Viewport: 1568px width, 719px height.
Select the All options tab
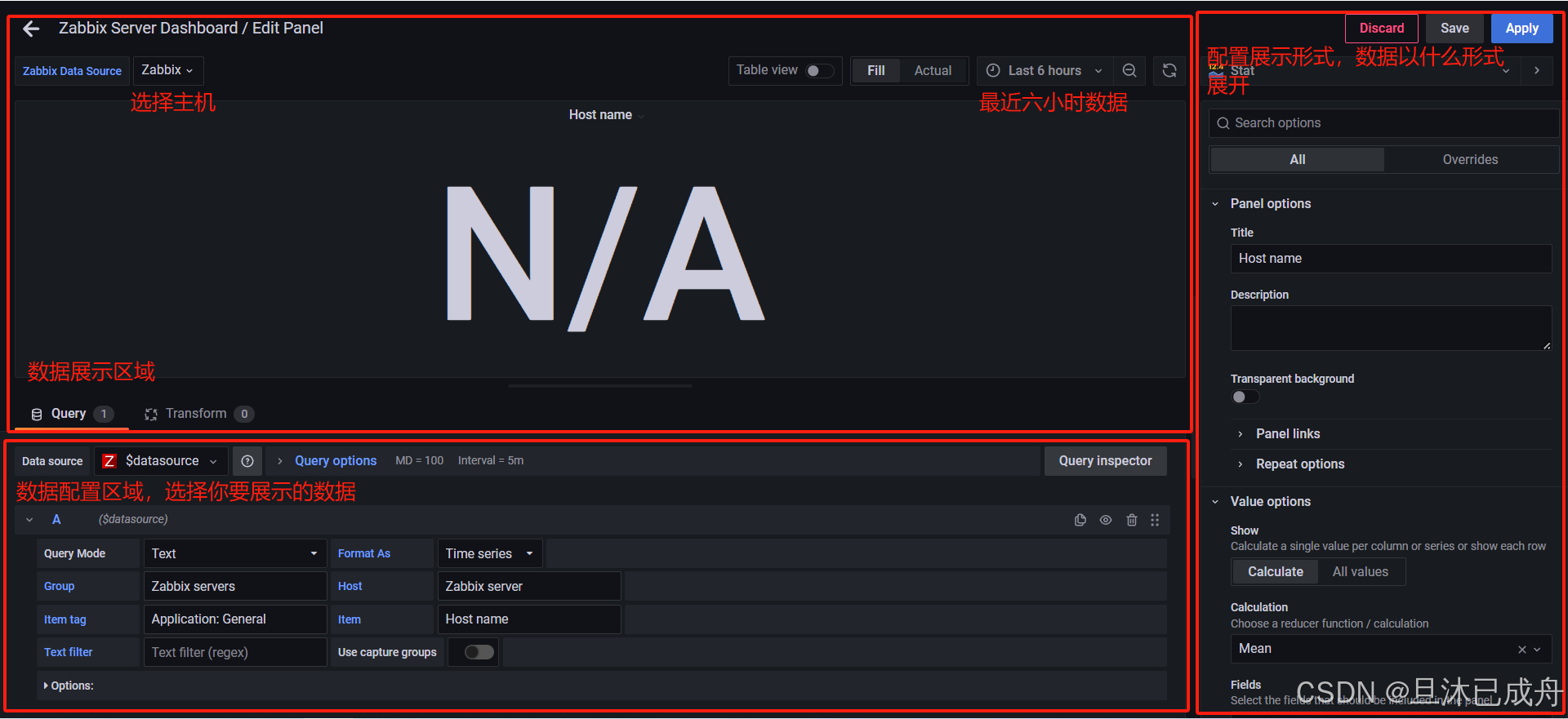click(x=1297, y=160)
